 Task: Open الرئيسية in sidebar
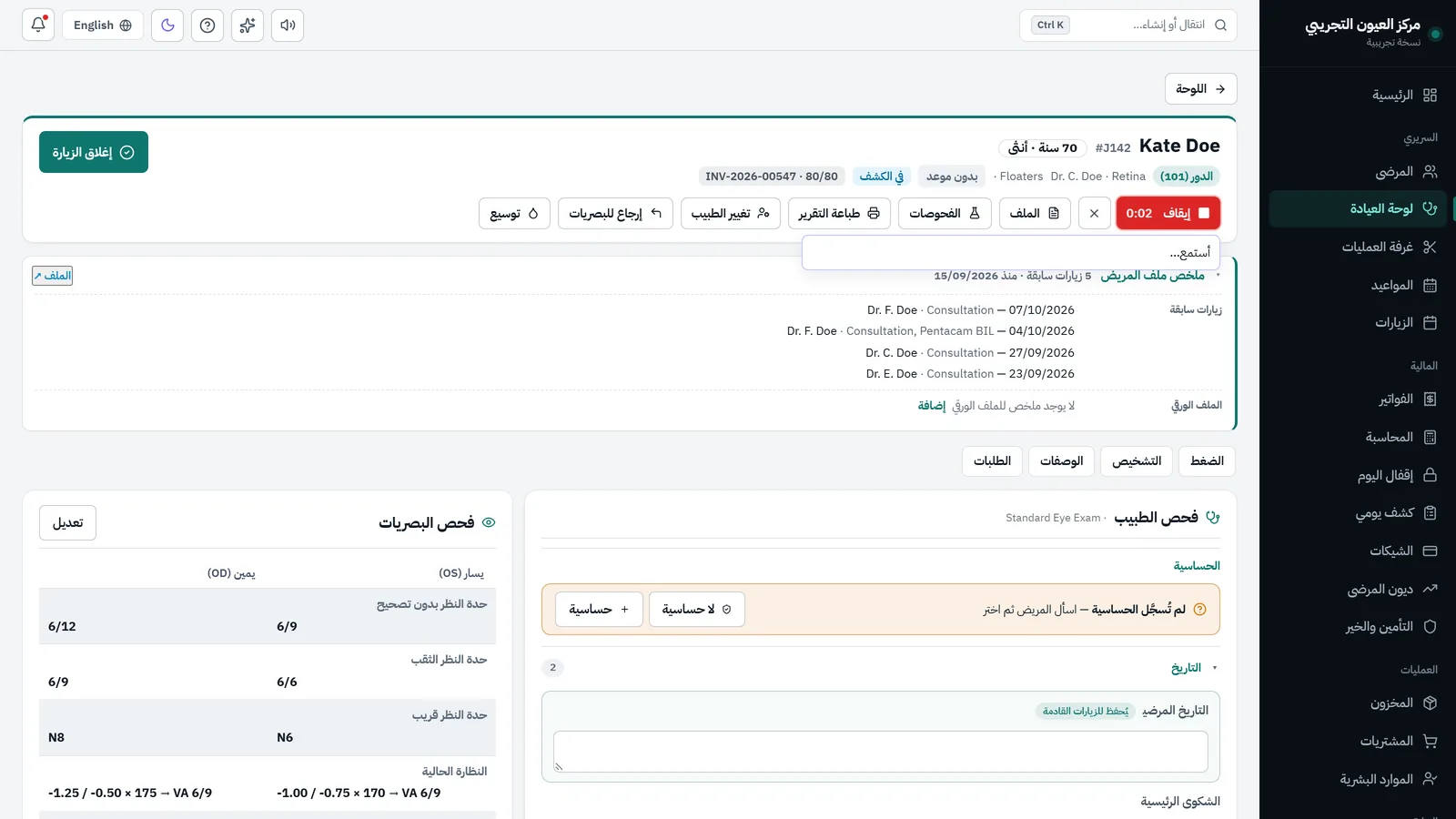1357,95
